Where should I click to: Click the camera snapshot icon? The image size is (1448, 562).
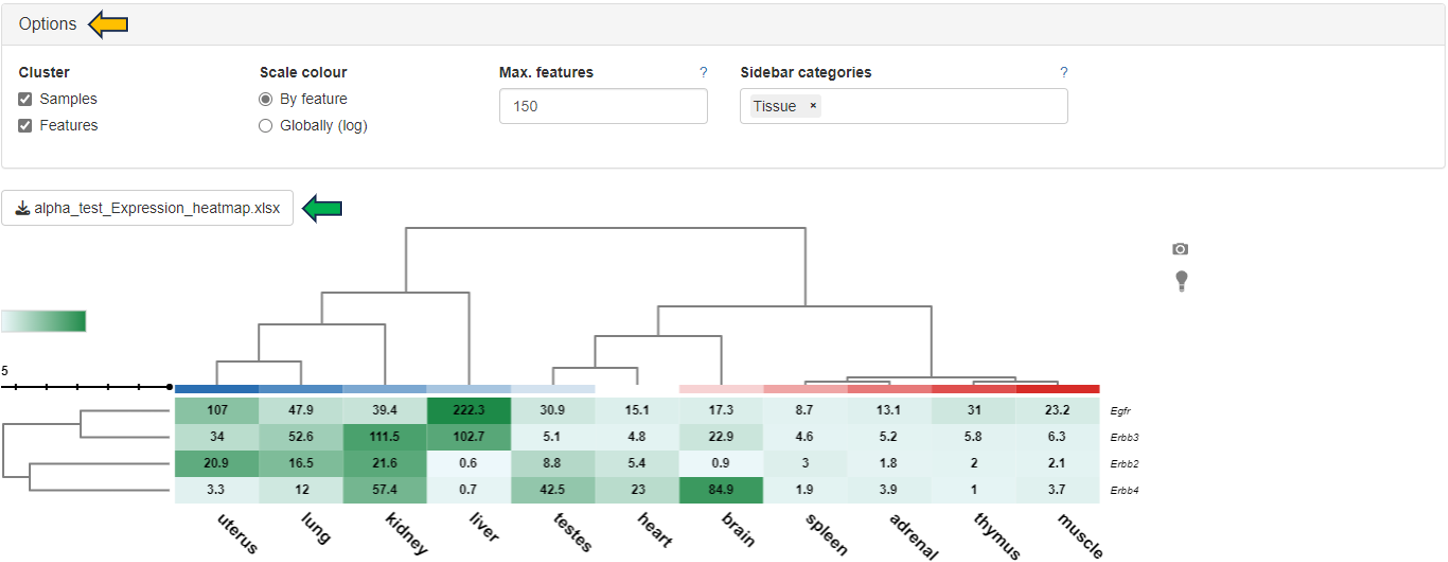click(x=1180, y=249)
